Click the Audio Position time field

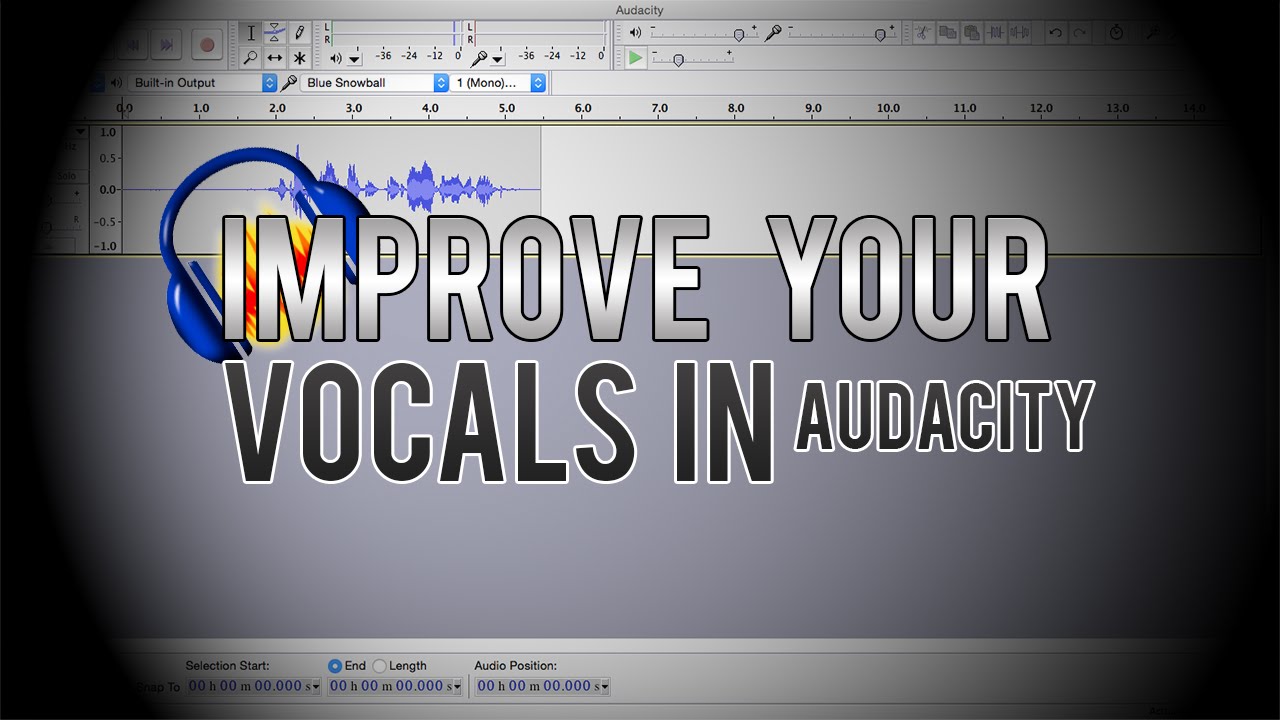pos(542,686)
